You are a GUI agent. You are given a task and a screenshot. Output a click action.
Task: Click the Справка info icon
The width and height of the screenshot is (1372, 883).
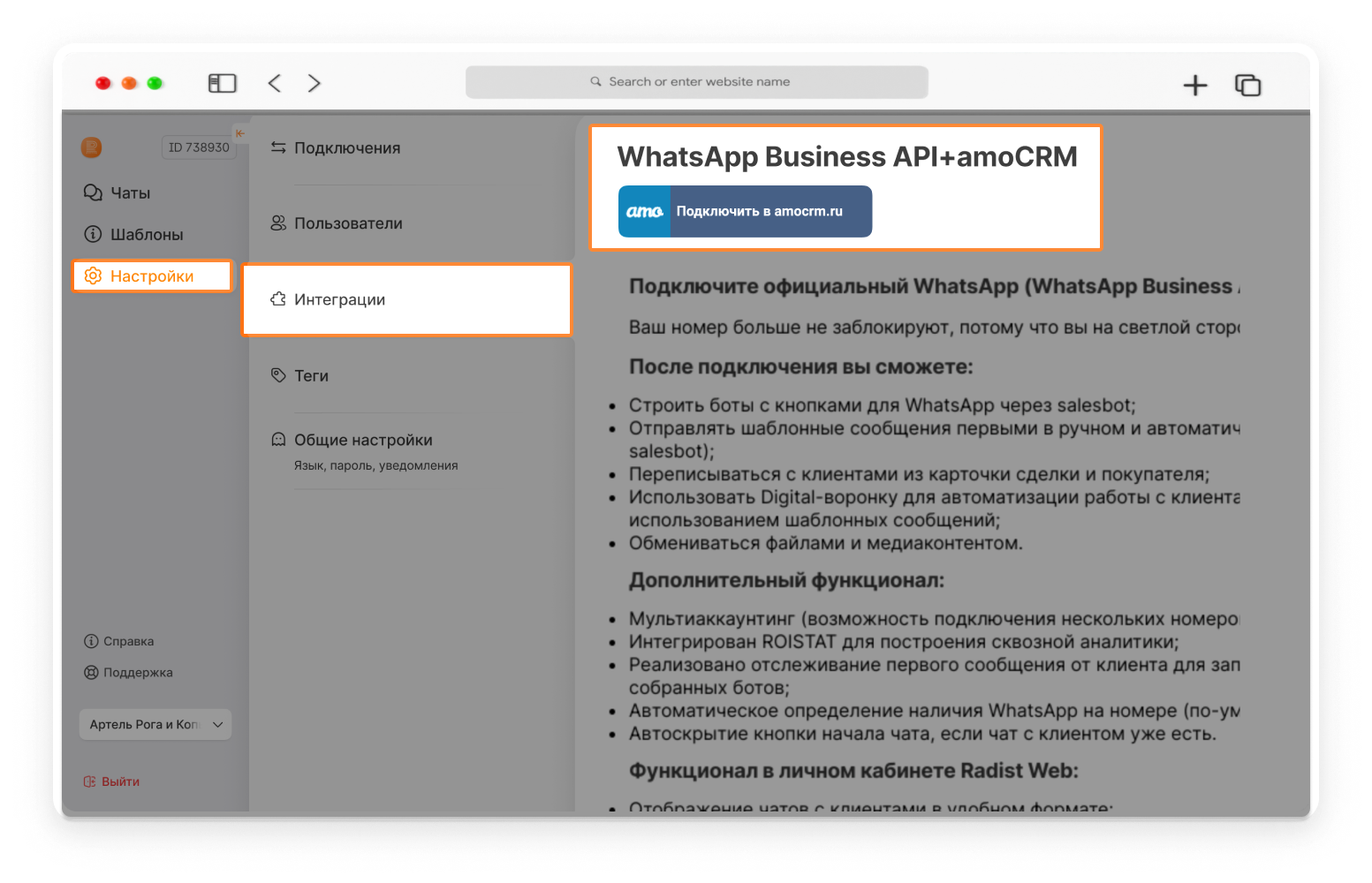(x=91, y=641)
